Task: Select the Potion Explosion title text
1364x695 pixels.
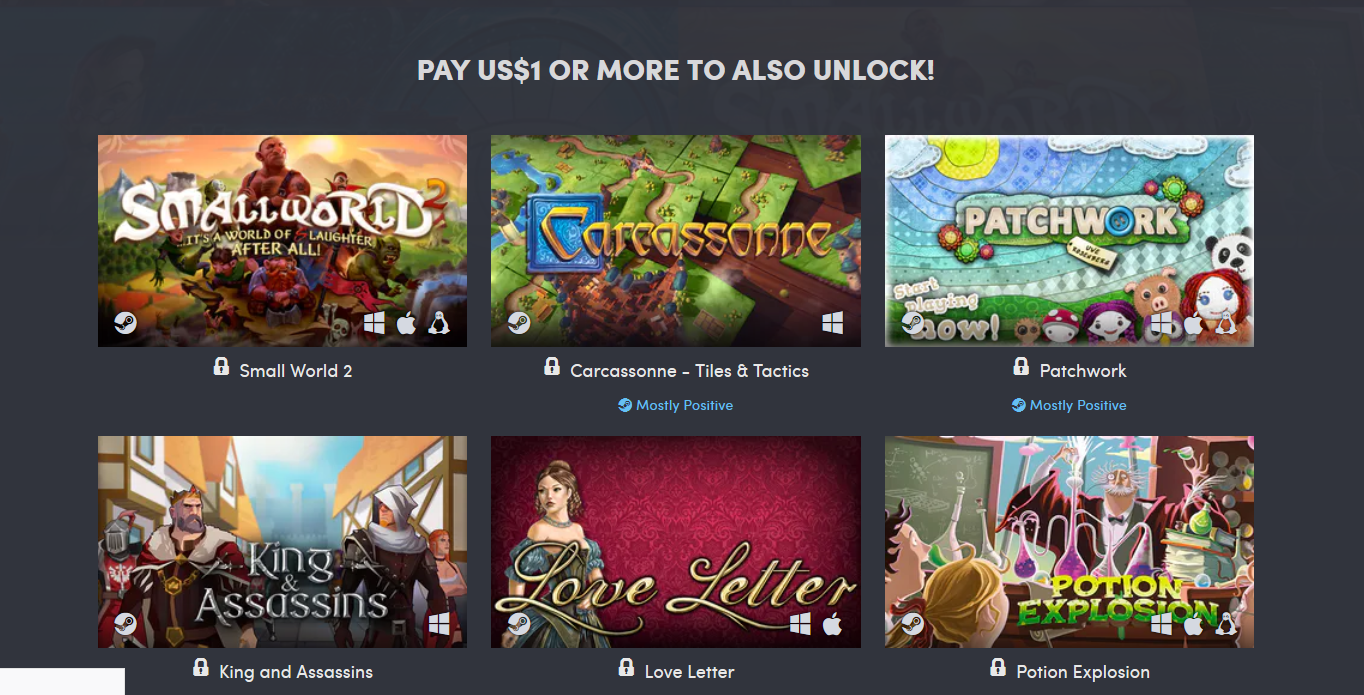Action: tap(1083, 672)
